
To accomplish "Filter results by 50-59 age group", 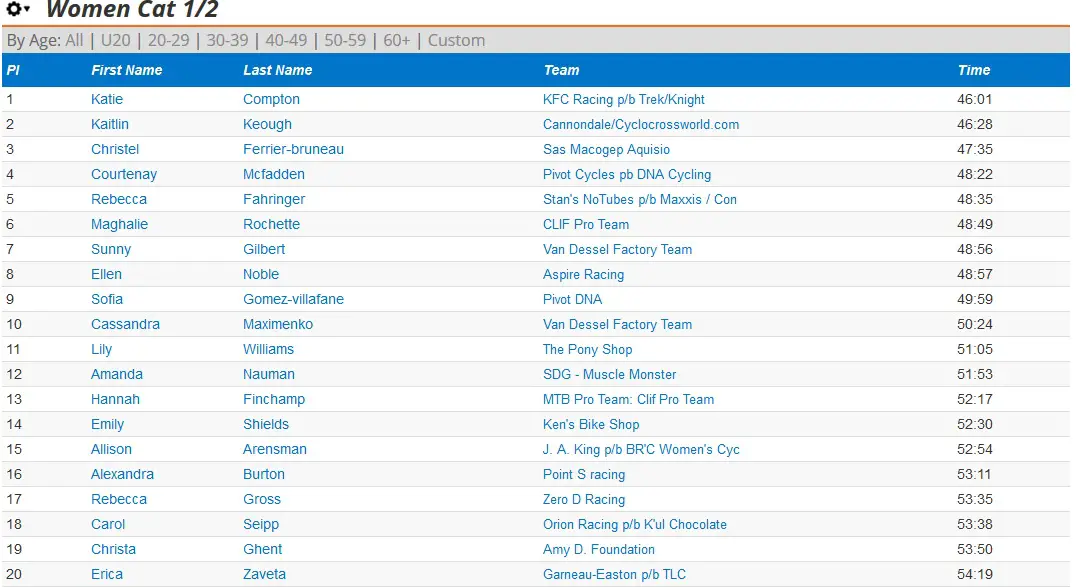I will point(345,41).
